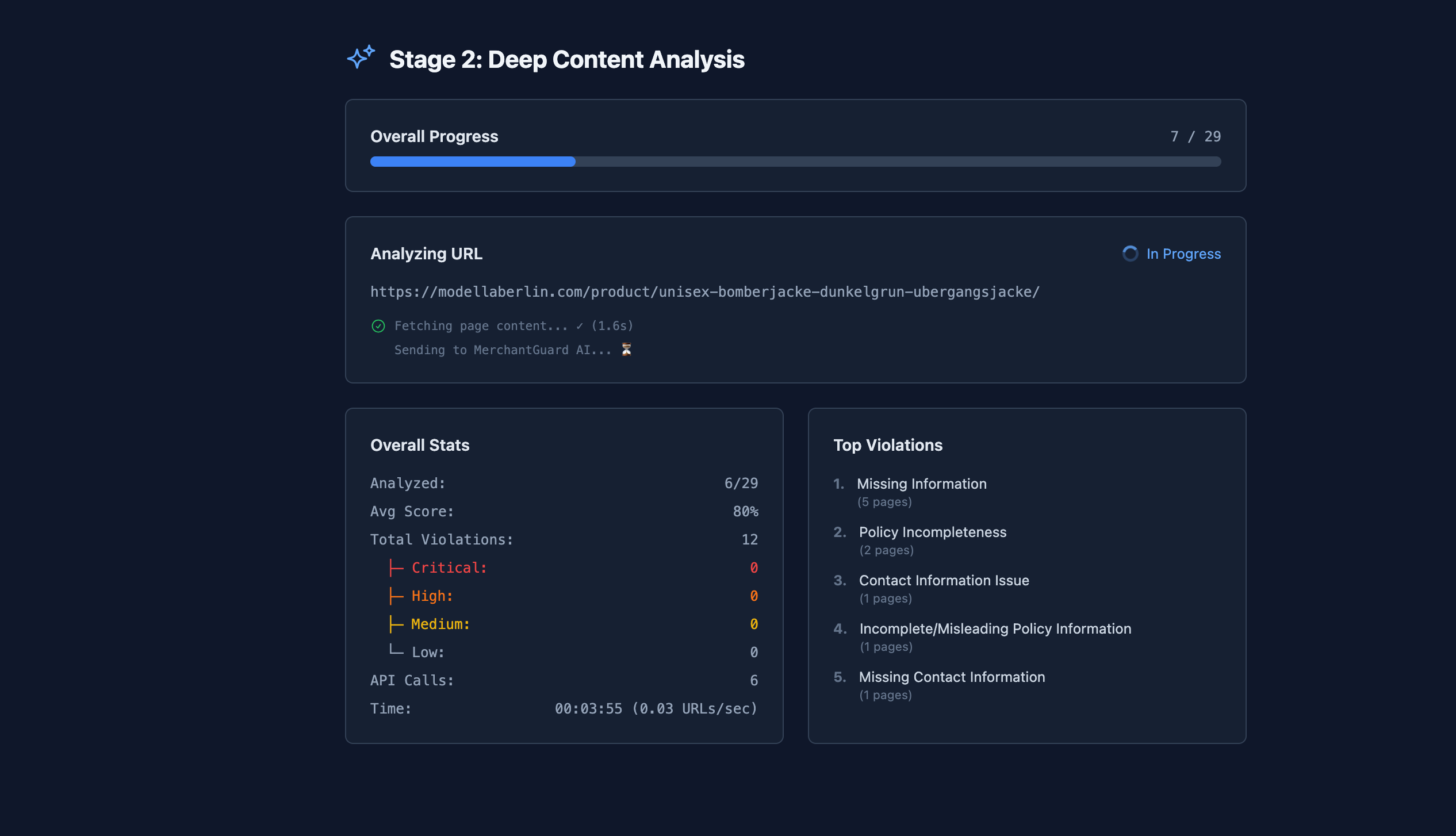Click the High severity branch icon
Image resolution: width=1456 pixels, height=836 pixels.
click(x=396, y=595)
